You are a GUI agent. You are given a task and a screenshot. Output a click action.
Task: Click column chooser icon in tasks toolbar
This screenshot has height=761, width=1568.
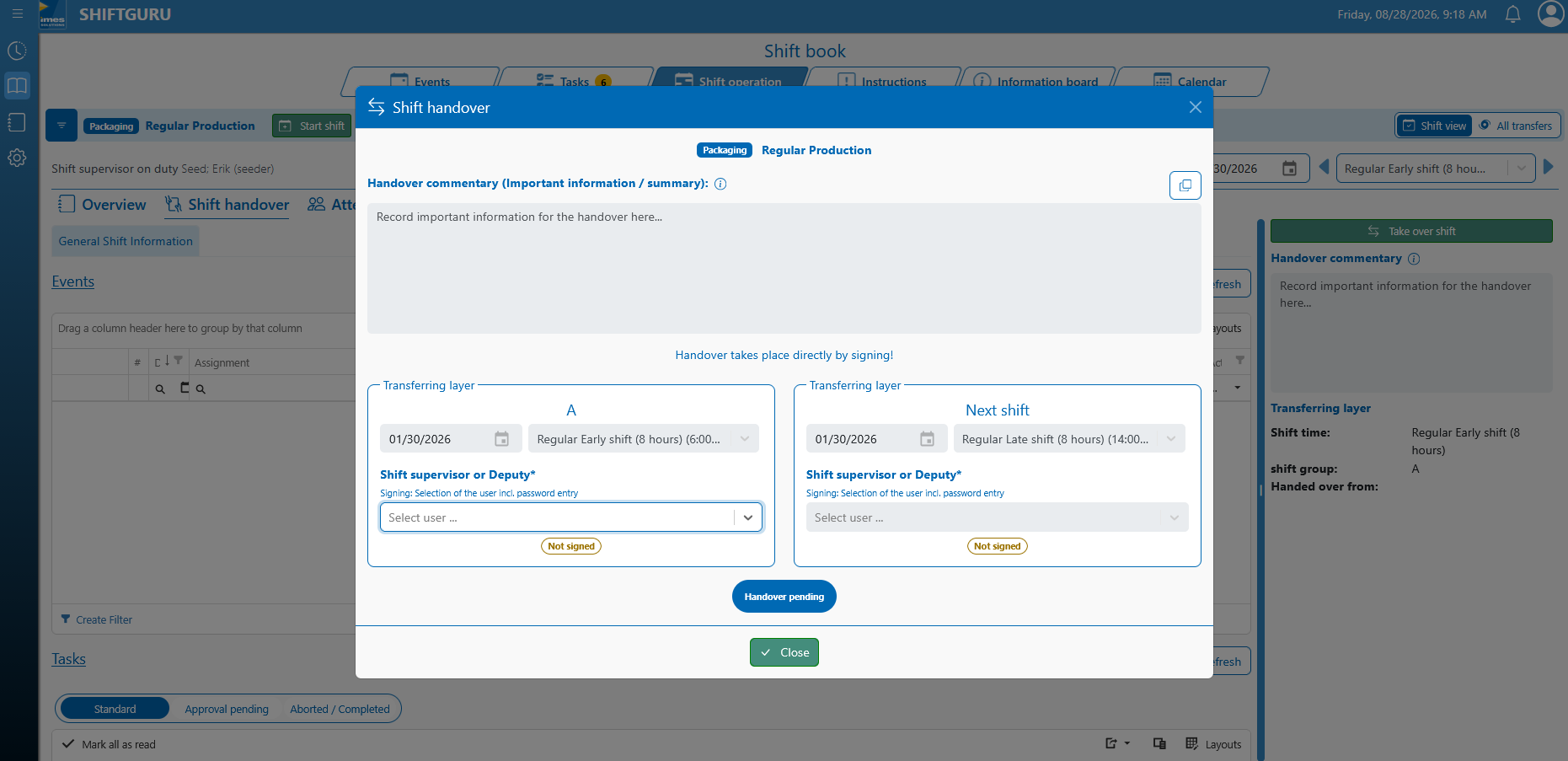1159,743
